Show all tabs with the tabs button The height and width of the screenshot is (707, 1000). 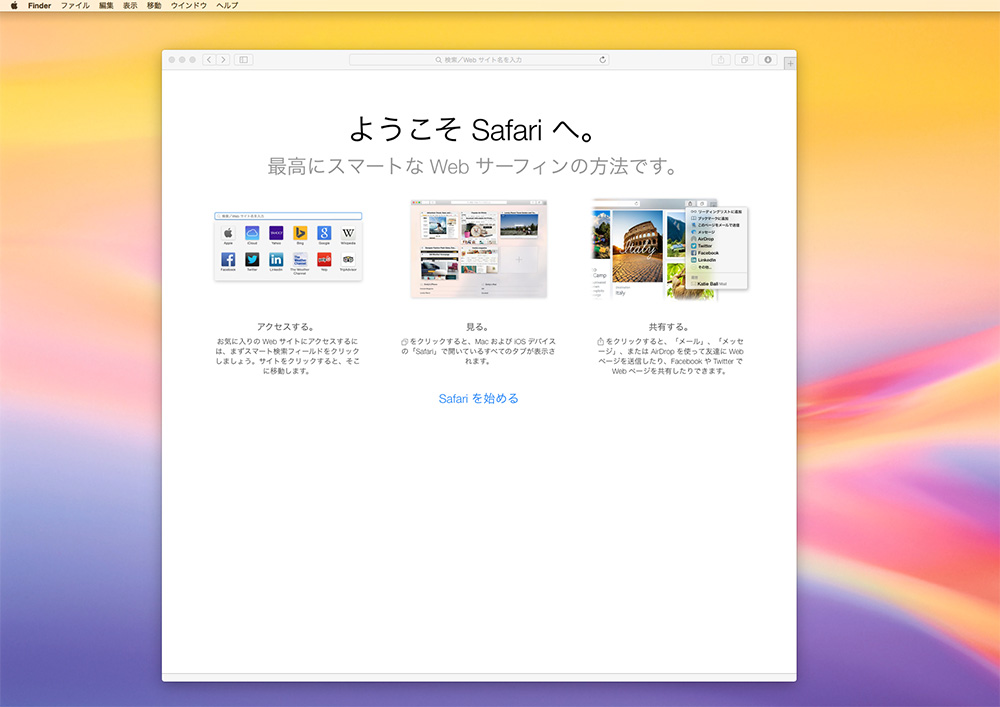pos(744,59)
